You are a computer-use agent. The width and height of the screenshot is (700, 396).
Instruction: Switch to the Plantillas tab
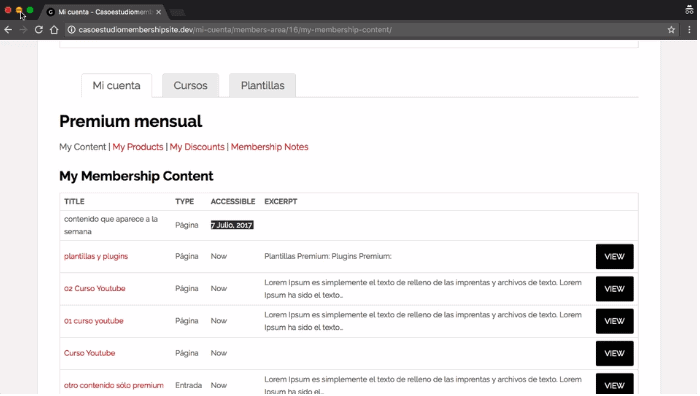(x=262, y=85)
